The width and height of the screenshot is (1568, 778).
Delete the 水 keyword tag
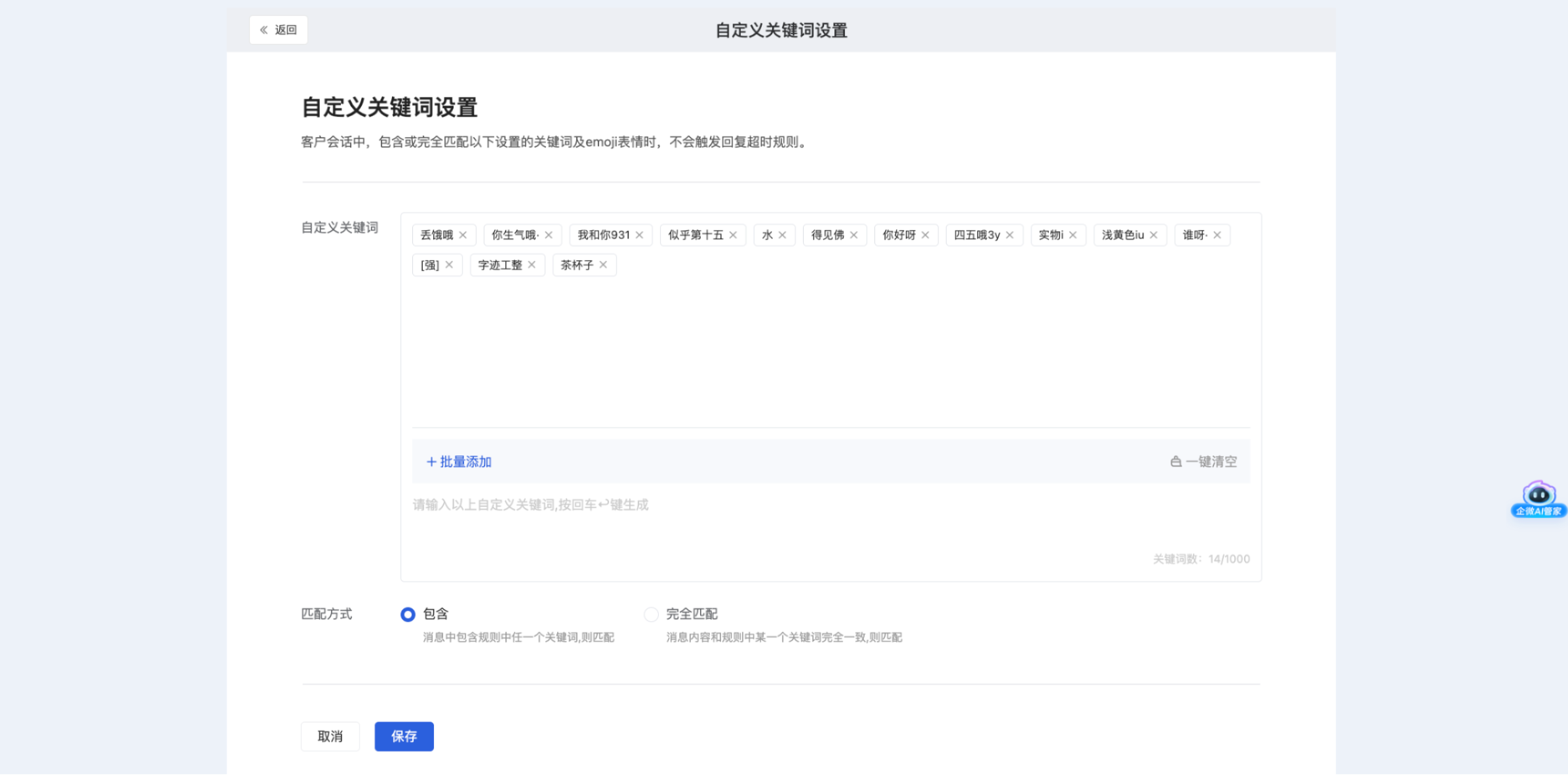(782, 235)
